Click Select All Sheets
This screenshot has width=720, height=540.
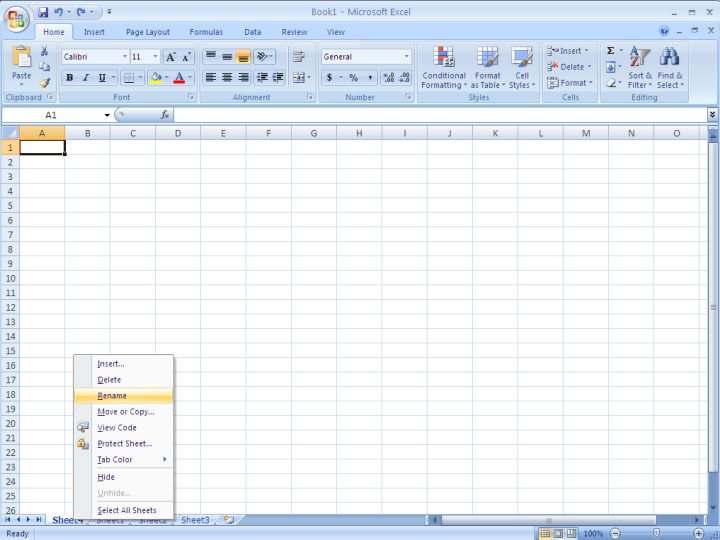pyautogui.click(x=124, y=510)
